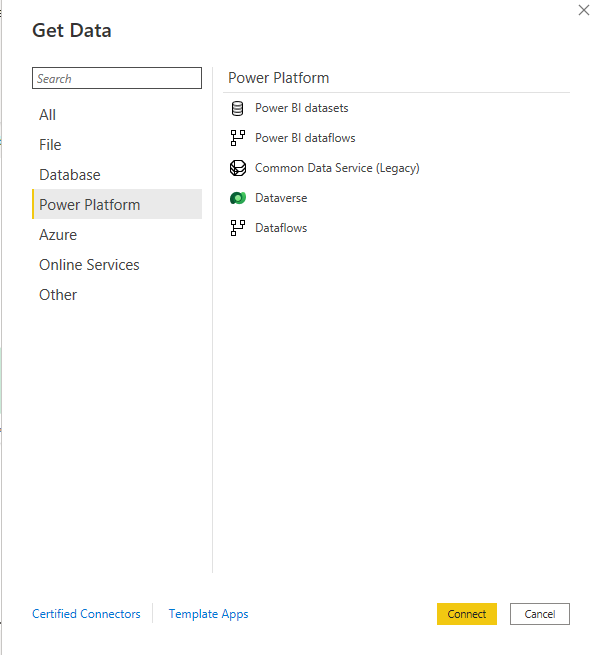Select the File category
Viewport: 594px width, 655px height.
tap(117, 145)
